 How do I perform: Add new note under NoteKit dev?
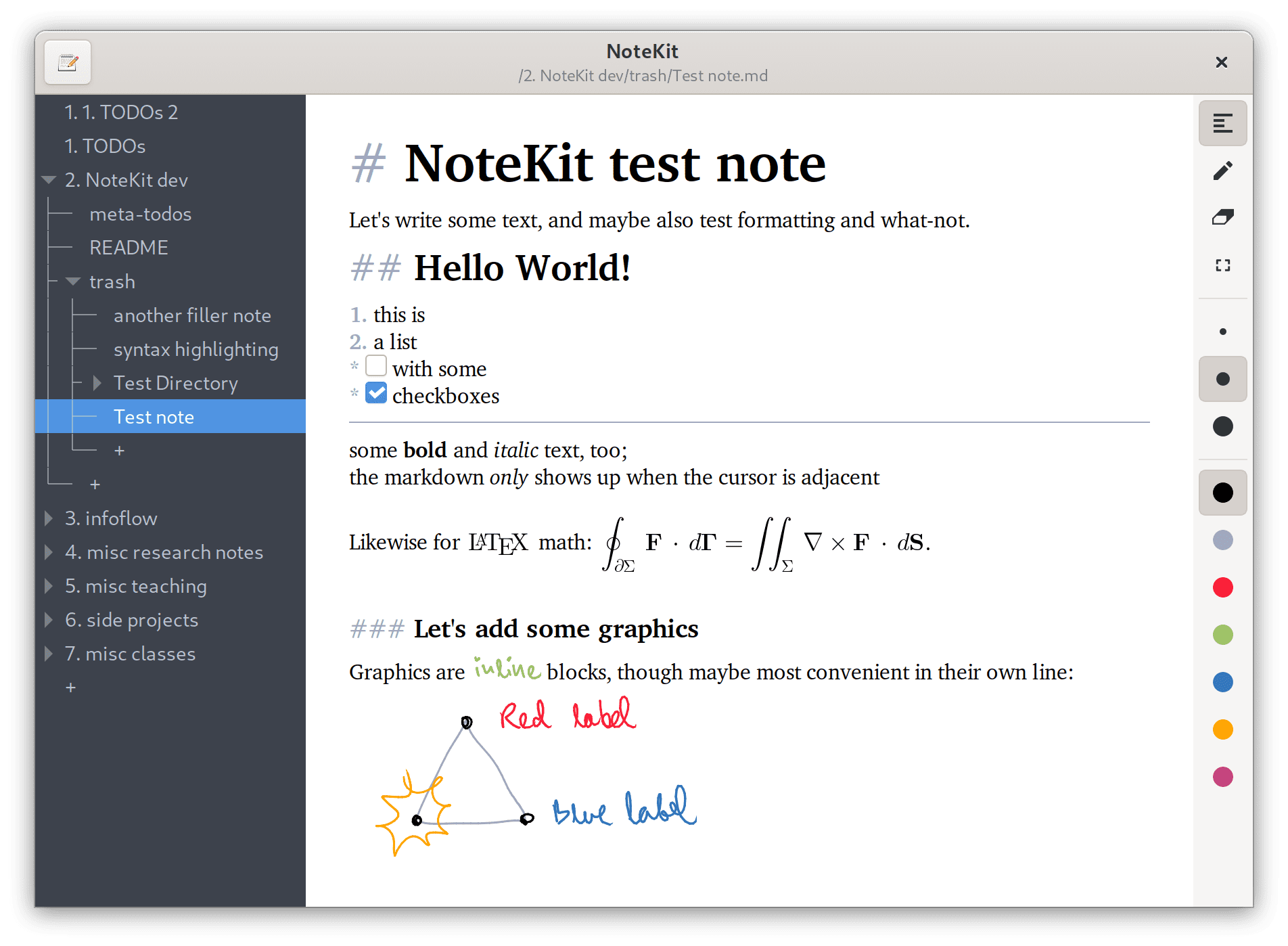(95, 485)
